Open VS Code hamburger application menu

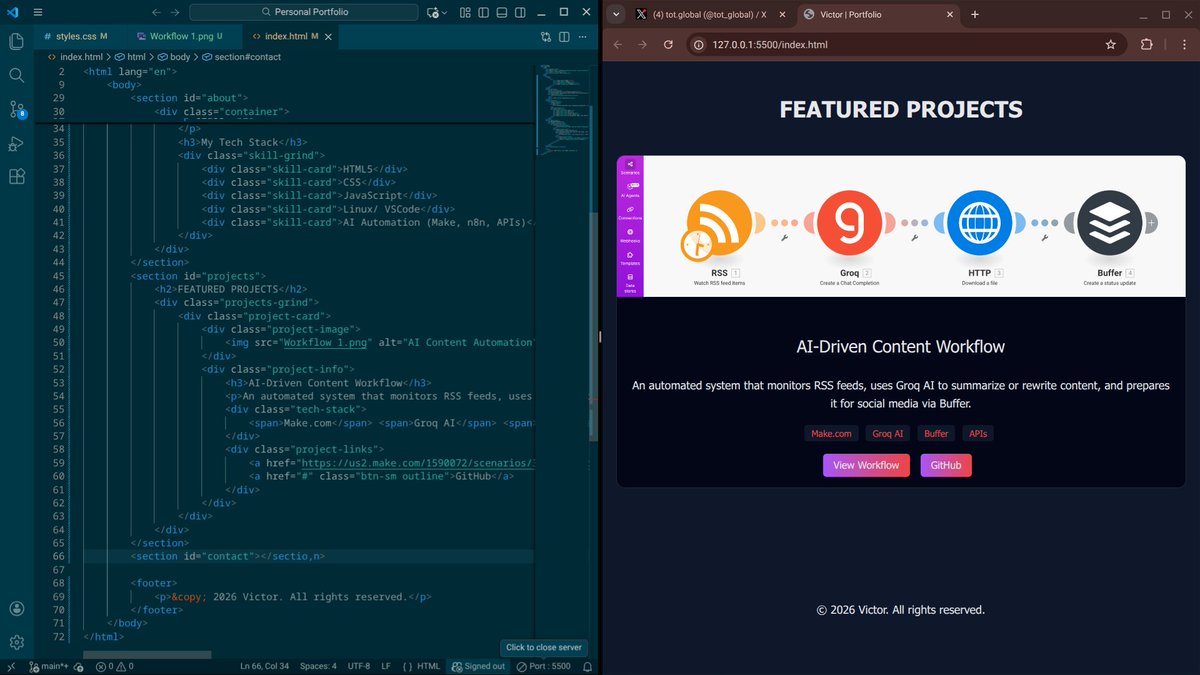37,12
